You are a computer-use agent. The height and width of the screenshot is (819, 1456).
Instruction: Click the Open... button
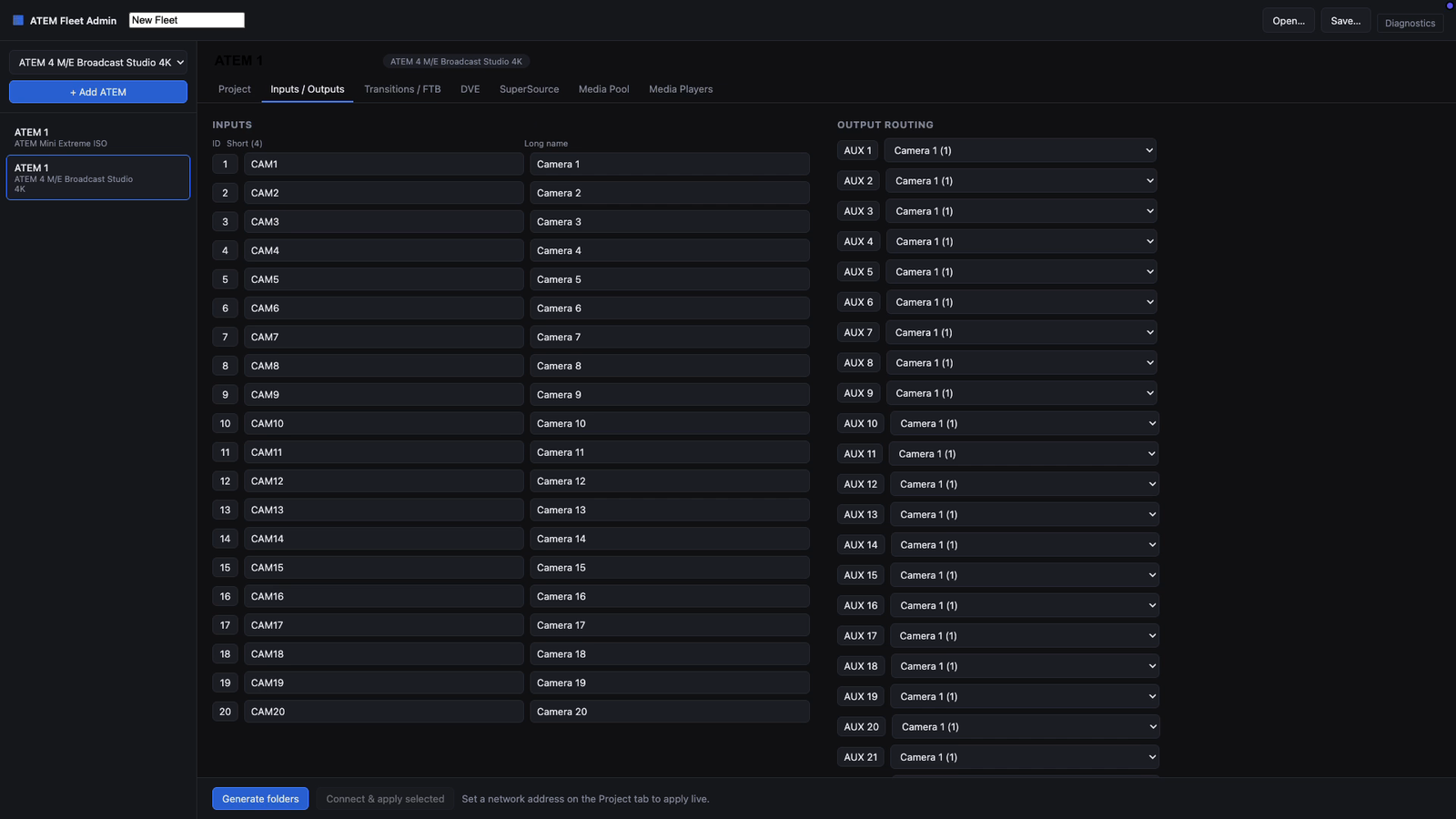point(1289,21)
